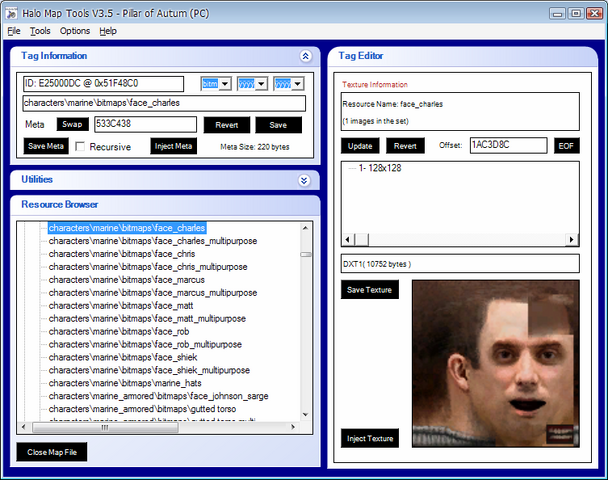Screen dimensions: 608x480
Task: Click the Offset field 1AC3D8C
Action: click(509, 145)
